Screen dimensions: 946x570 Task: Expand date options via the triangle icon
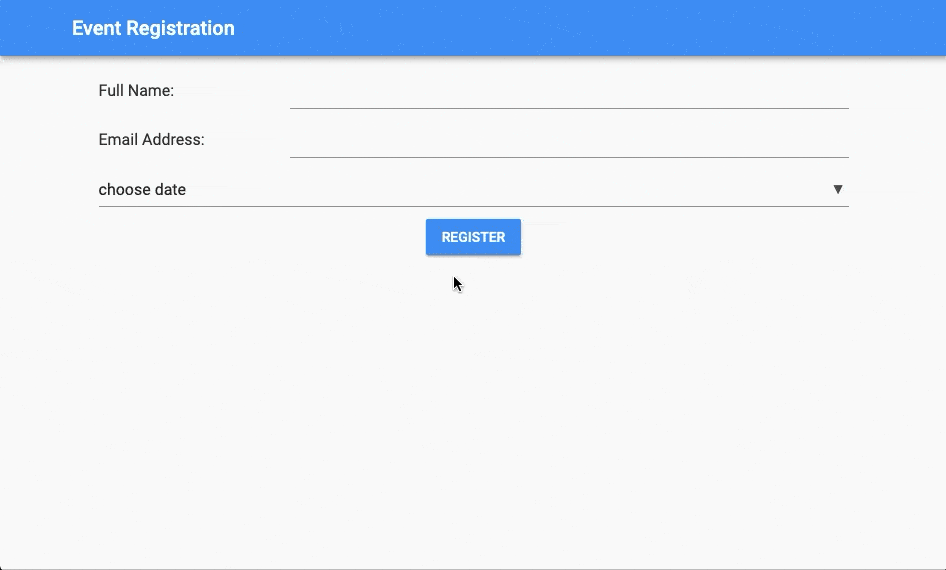(838, 189)
